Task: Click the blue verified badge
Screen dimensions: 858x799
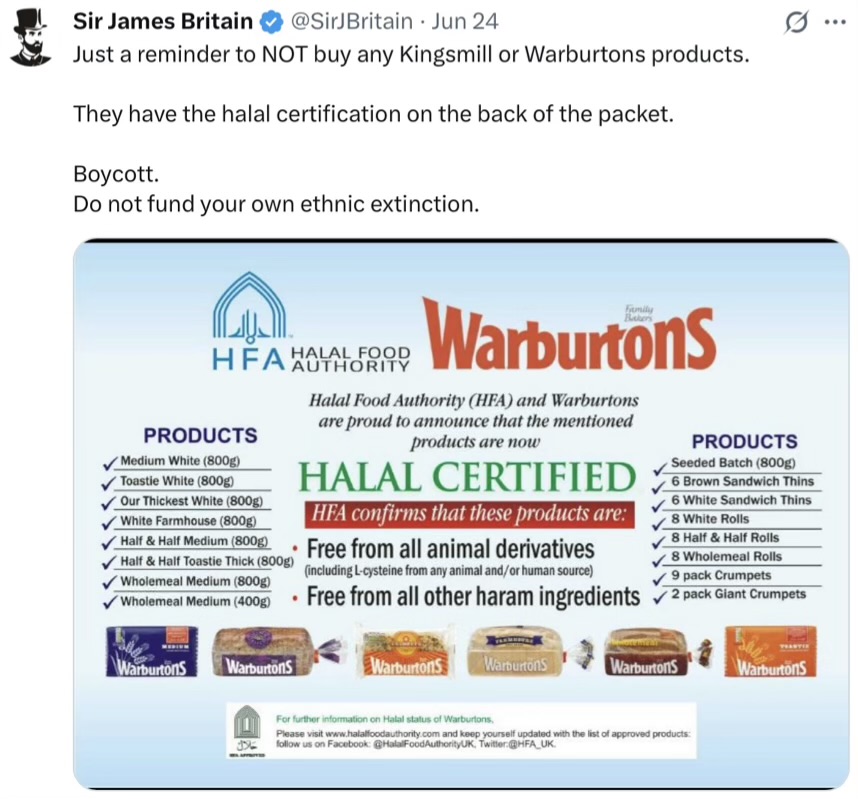Action: pos(271,22)
